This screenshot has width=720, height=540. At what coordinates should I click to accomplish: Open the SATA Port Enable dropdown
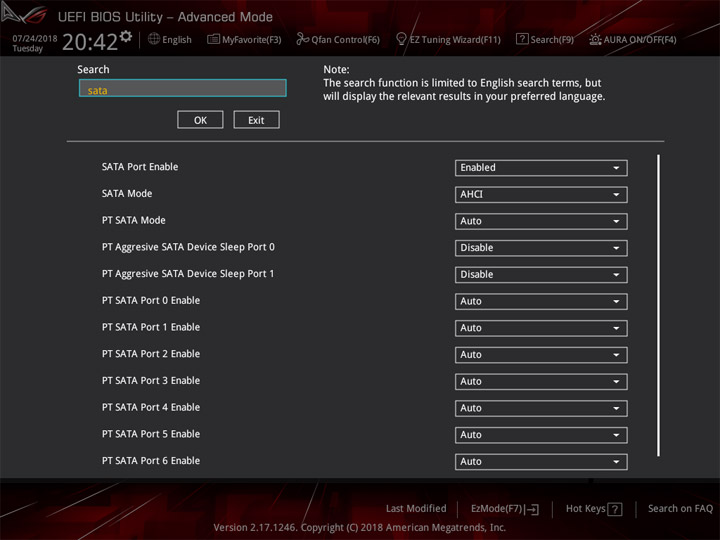[541, 168]
